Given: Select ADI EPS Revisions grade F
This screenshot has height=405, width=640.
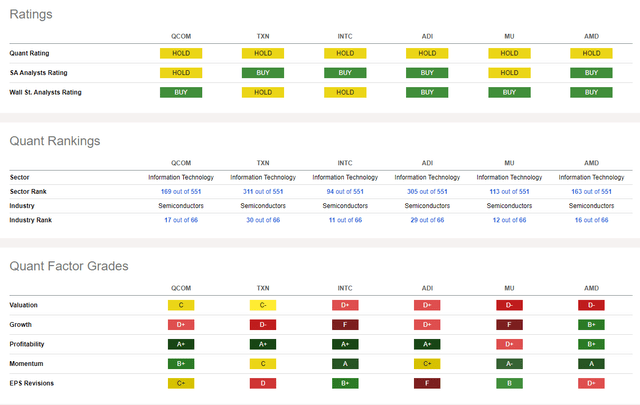Looking at the screenshot, I should pyautogui.click(x=427, y=383).
